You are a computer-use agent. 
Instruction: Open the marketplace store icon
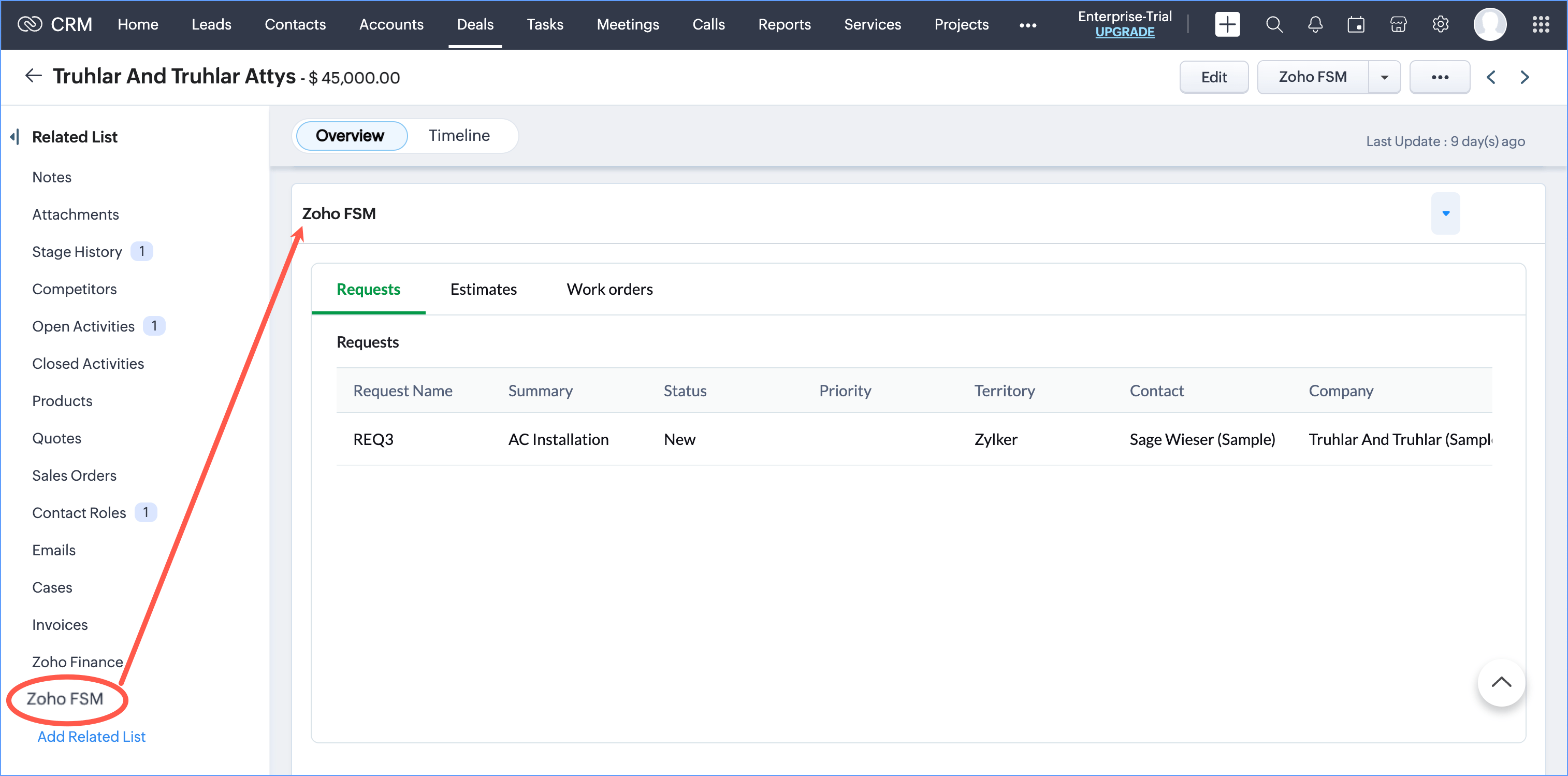1398,24
